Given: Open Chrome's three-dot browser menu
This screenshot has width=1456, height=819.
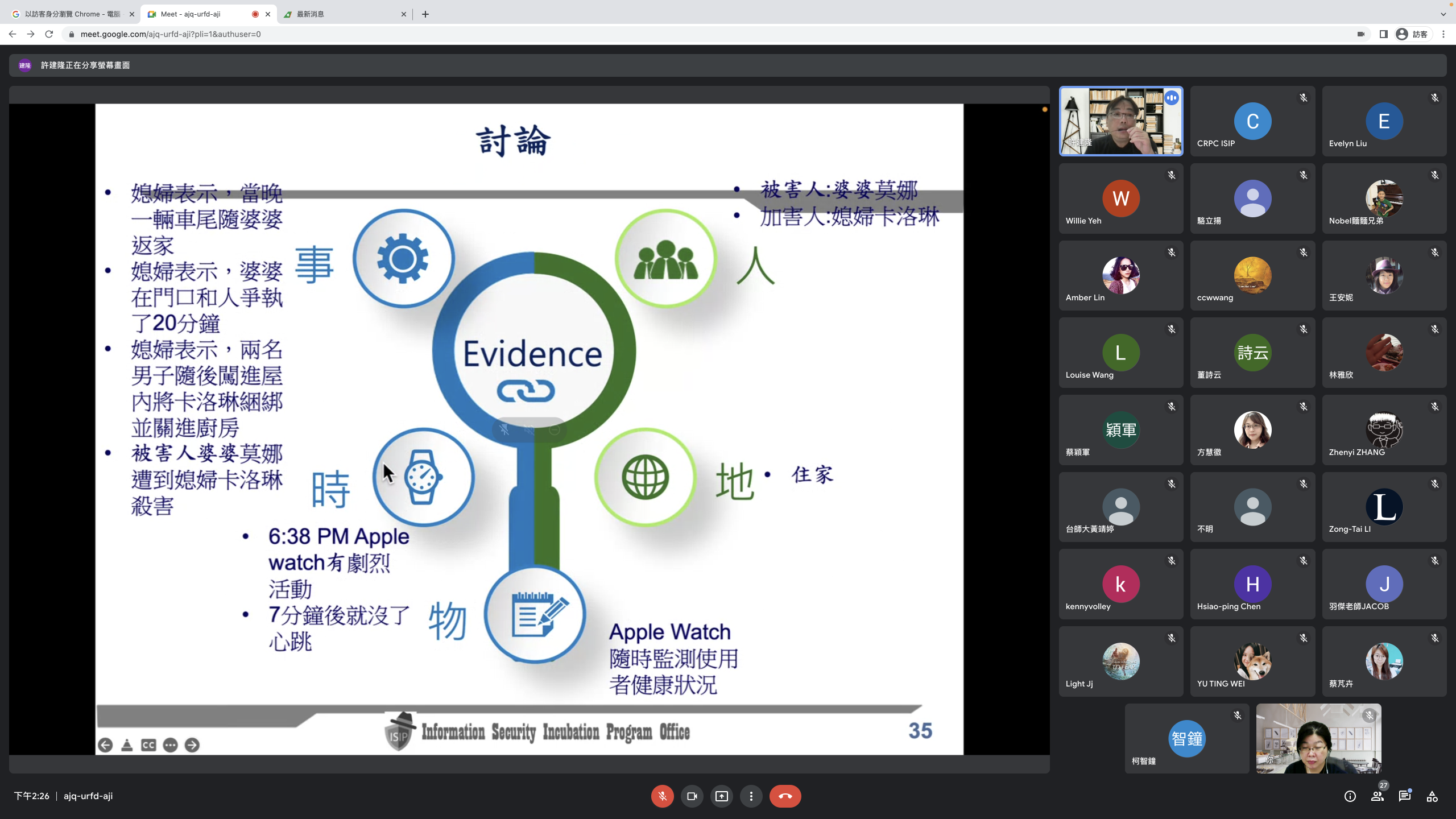Looking at the screenshot, I should [1443, 34].
